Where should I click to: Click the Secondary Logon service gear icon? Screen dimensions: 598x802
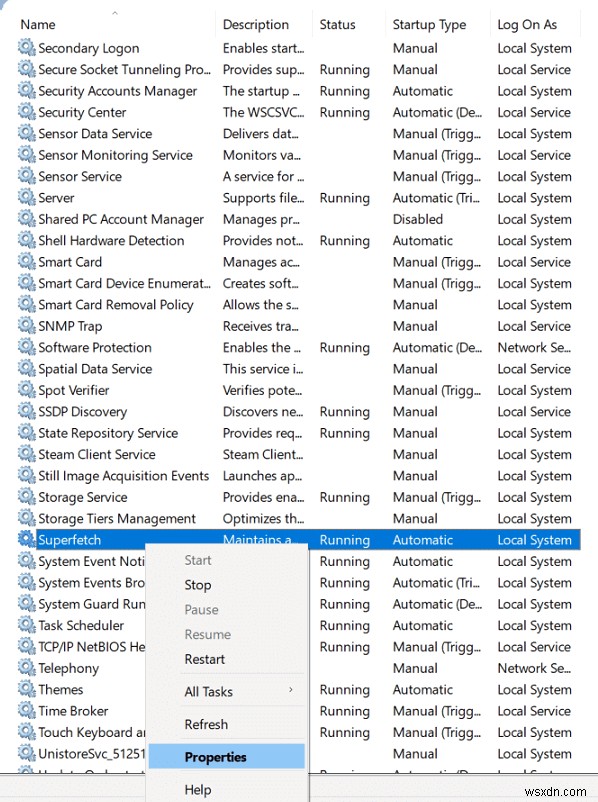[27, 48]
